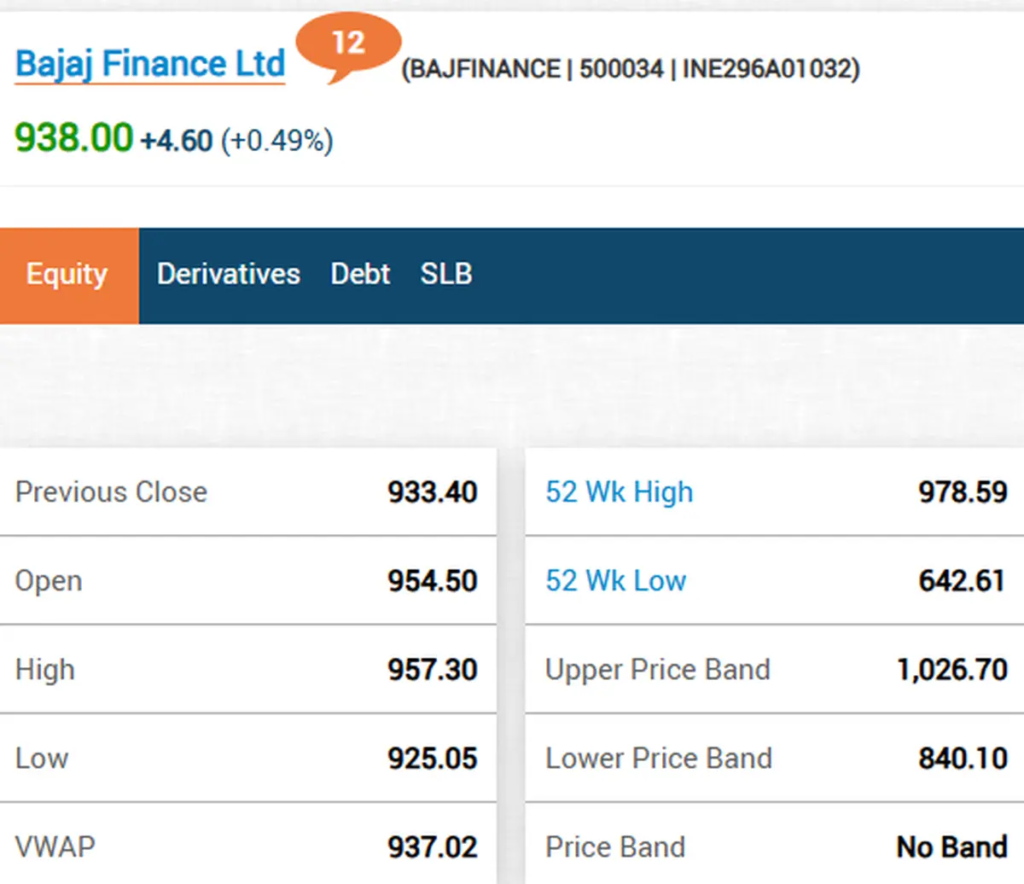The image size is (1024, 884).
Task: Follow the 52 Wk High link
Action: [x=619, y=492]
